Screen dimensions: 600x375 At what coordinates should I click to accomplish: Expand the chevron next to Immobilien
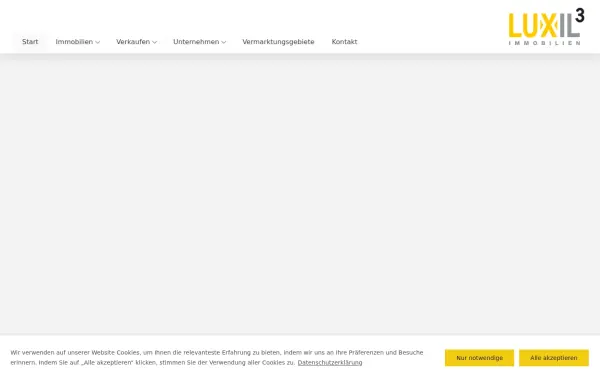[x=98, y=42]
